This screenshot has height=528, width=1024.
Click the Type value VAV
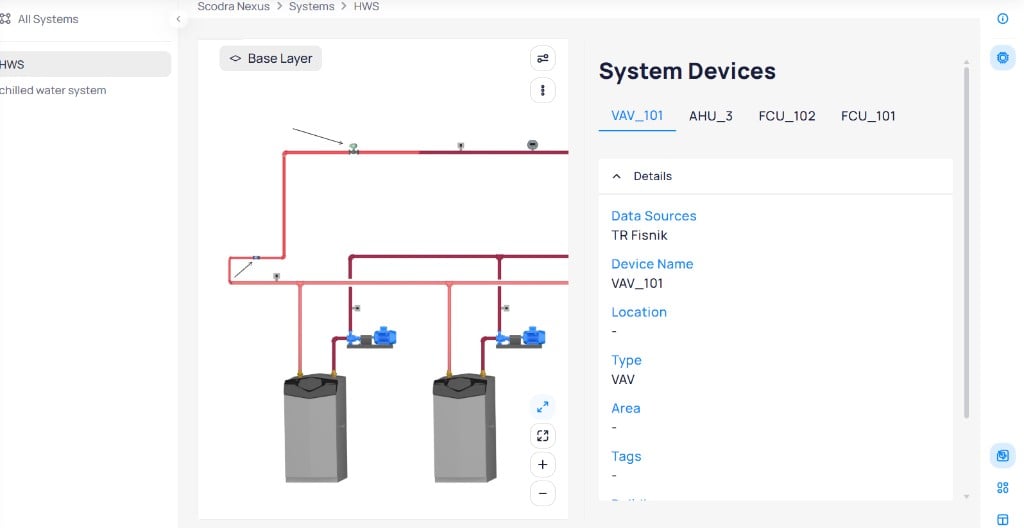622,380
